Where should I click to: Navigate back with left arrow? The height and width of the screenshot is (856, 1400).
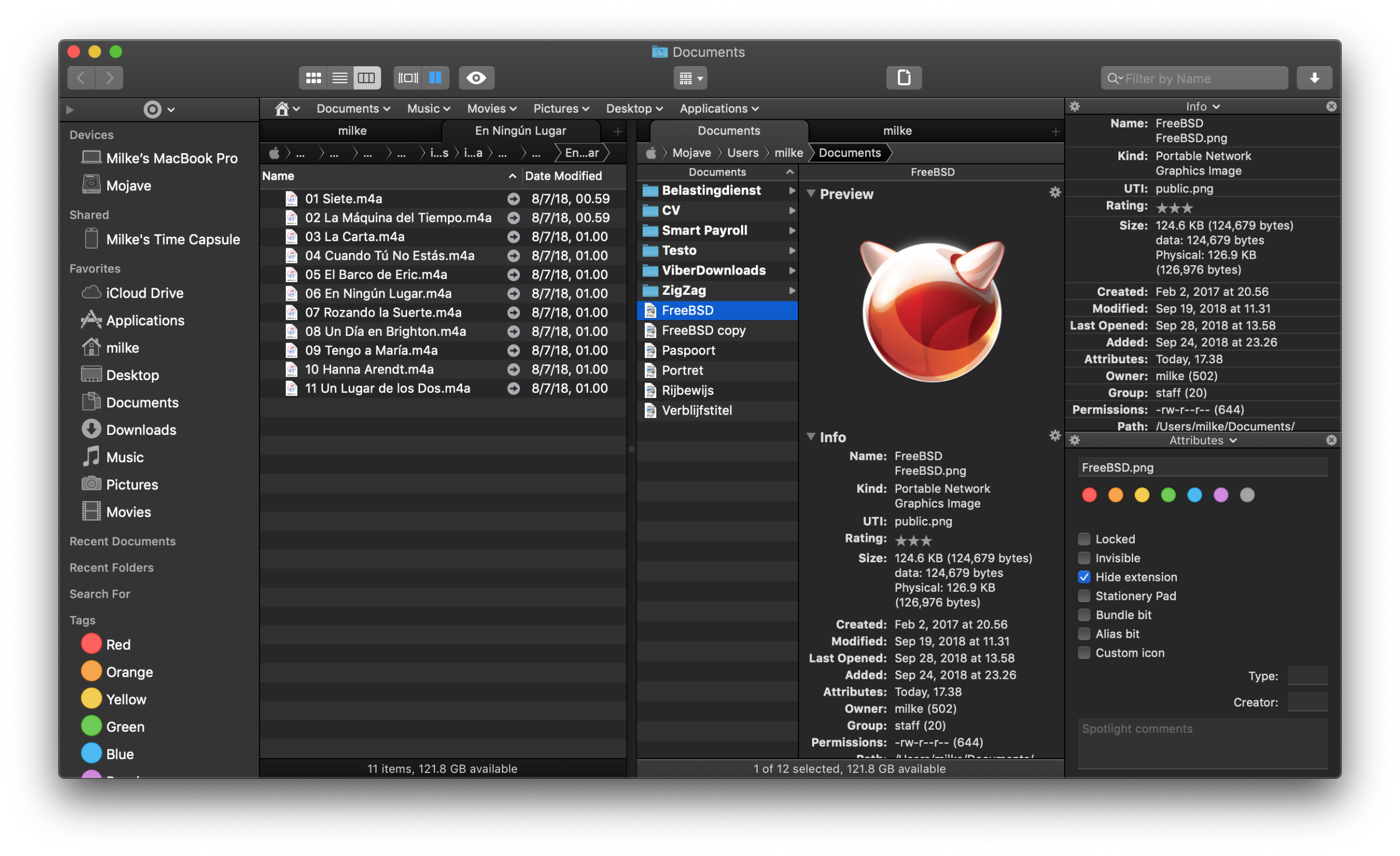point(81,78)
